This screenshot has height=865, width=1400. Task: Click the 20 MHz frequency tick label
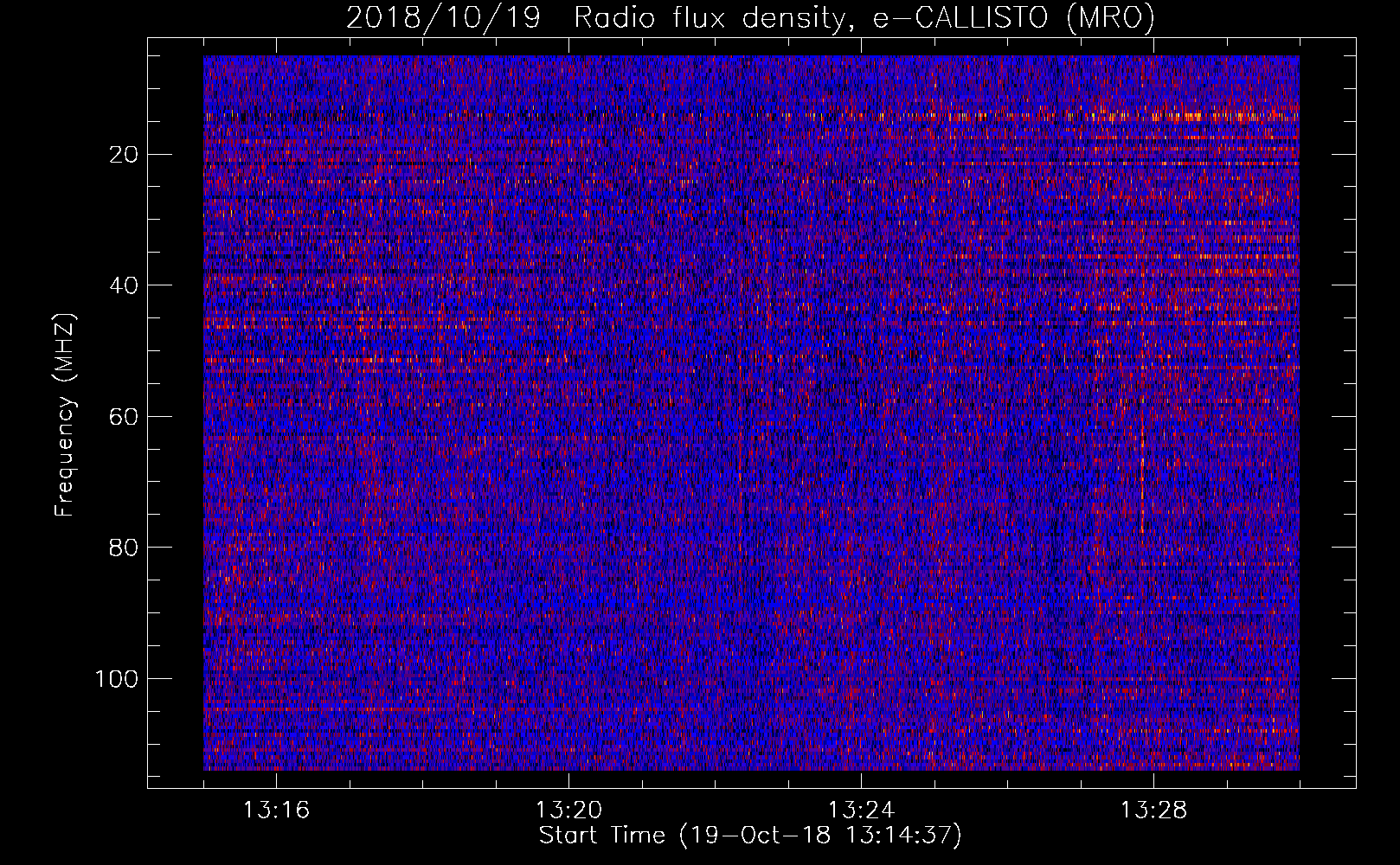click(x=125, y=155)
